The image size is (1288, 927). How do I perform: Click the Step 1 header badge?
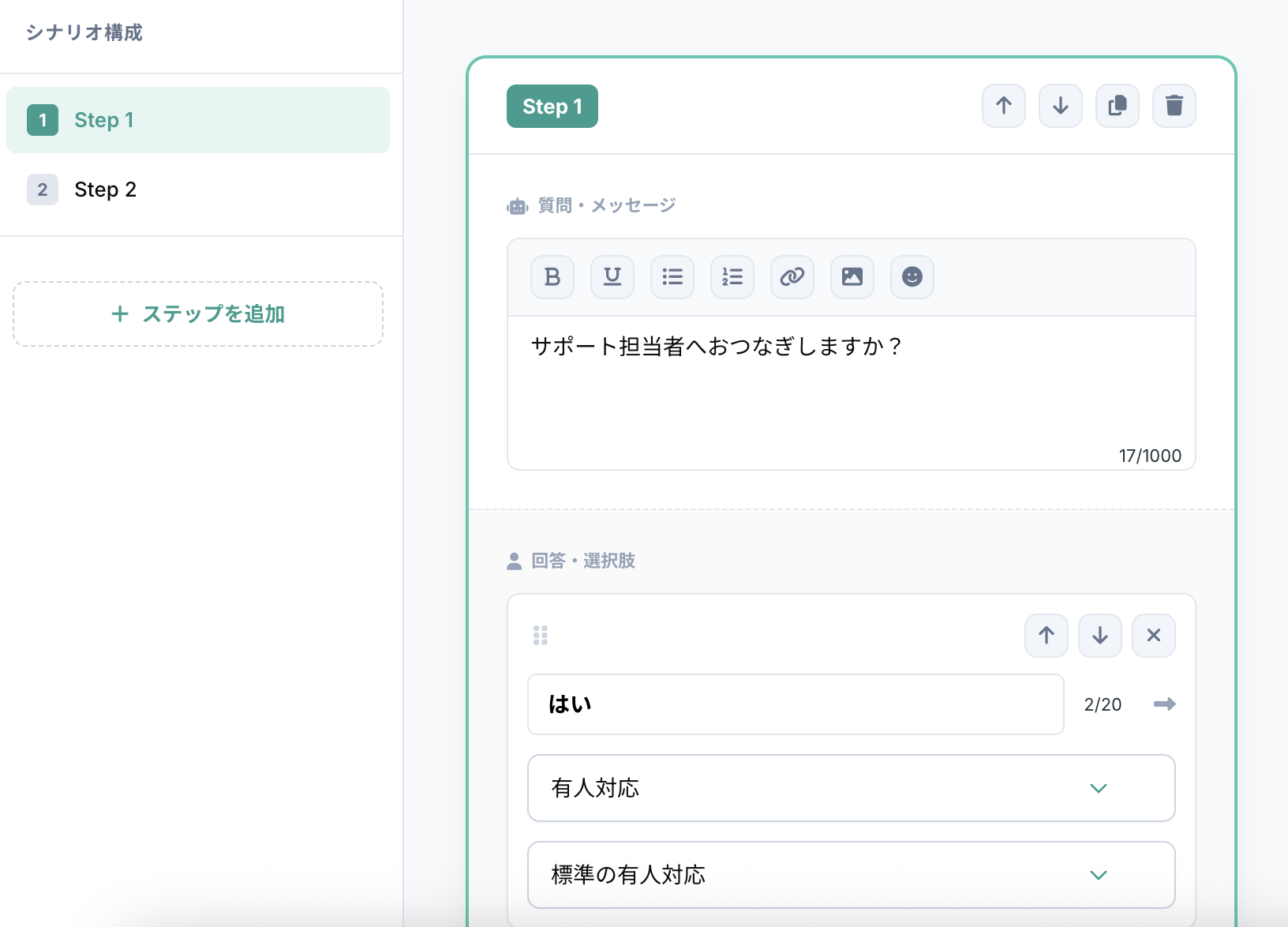(552, 107)
